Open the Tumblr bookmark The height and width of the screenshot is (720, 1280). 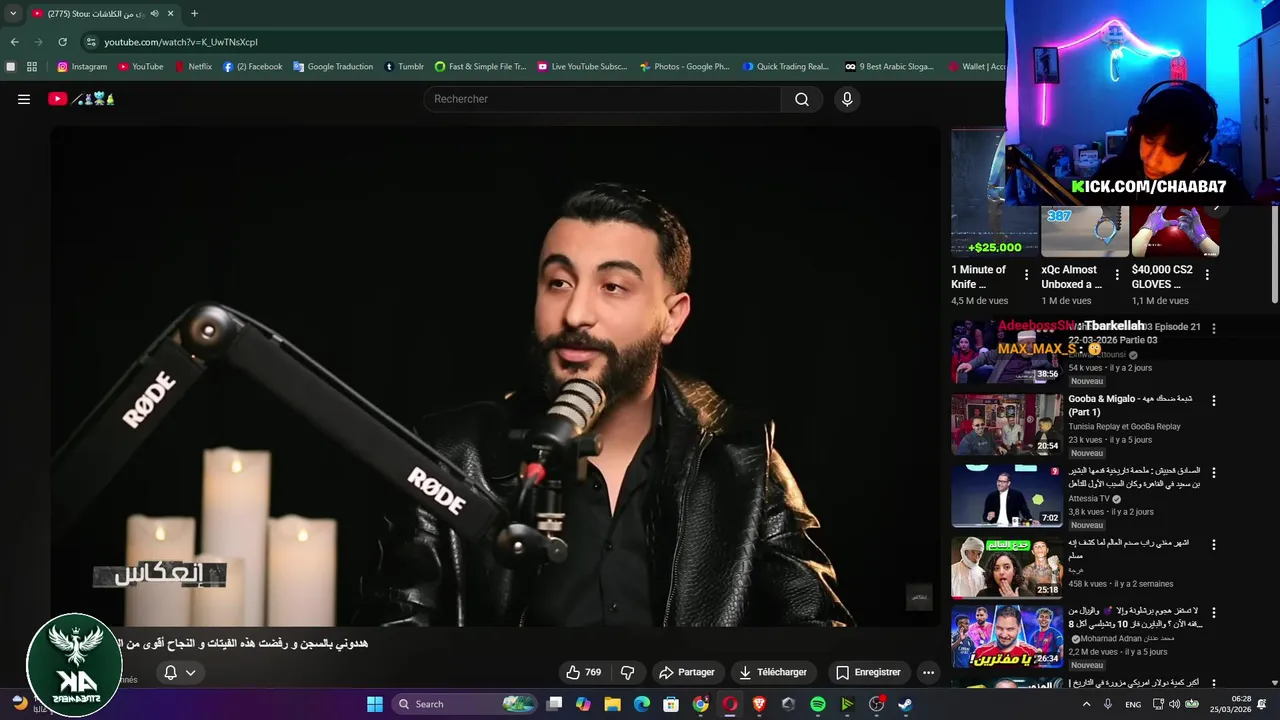point(404,67)
